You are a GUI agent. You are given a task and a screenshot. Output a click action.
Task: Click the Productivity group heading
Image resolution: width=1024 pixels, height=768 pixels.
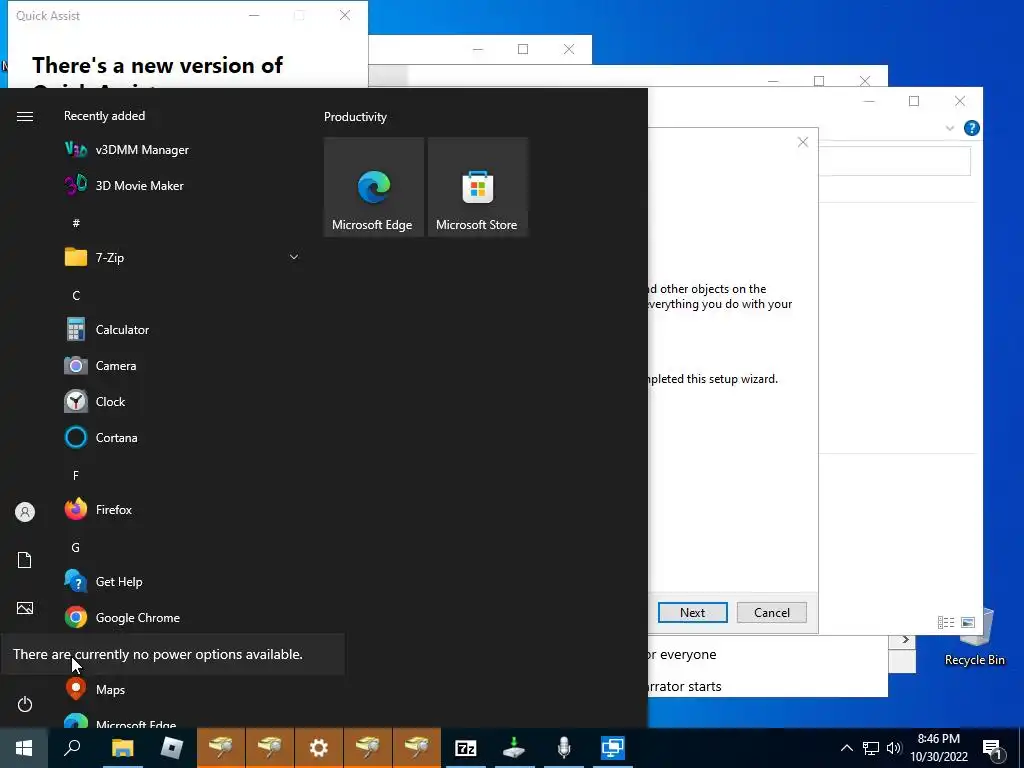[355, 117]
